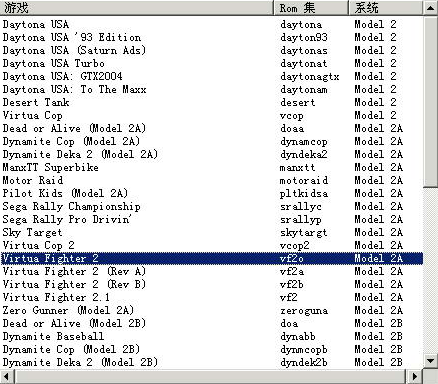
Task: Select Sega Rally Championship row
Action: tap(211, 206)
